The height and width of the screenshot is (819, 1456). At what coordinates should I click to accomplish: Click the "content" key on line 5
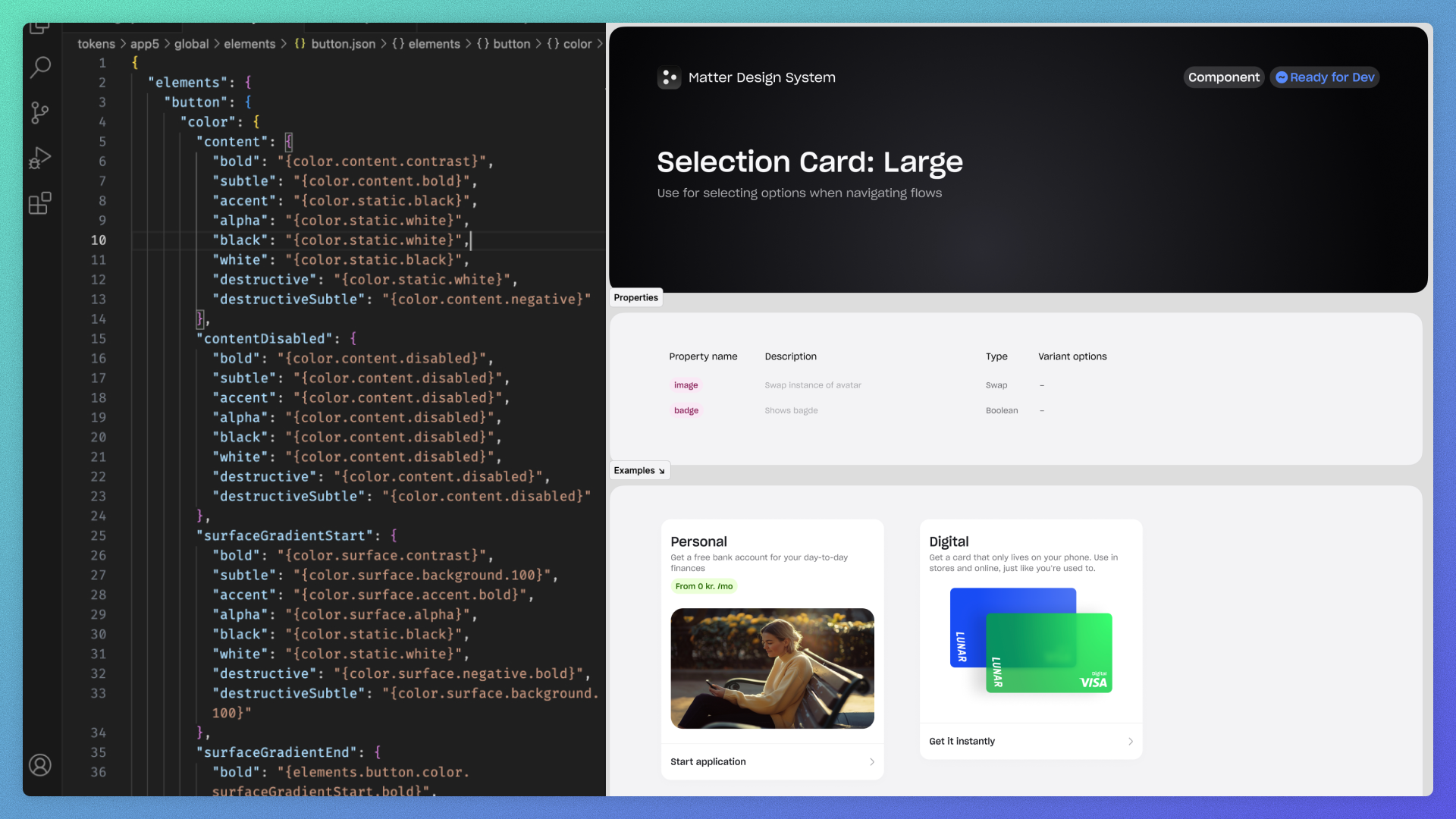tap(232, 142)
